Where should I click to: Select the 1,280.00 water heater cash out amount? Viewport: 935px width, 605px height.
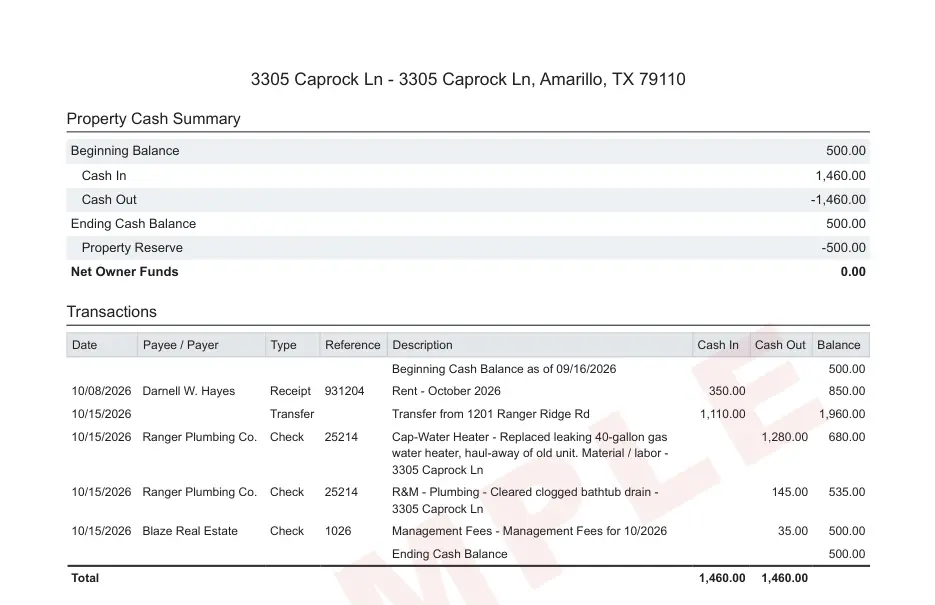coord(784,437)
